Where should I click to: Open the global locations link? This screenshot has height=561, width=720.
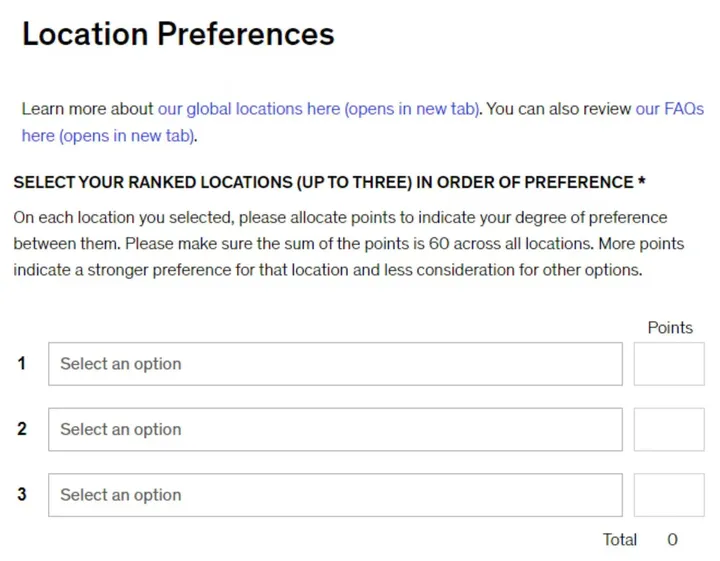coord(319,109)
